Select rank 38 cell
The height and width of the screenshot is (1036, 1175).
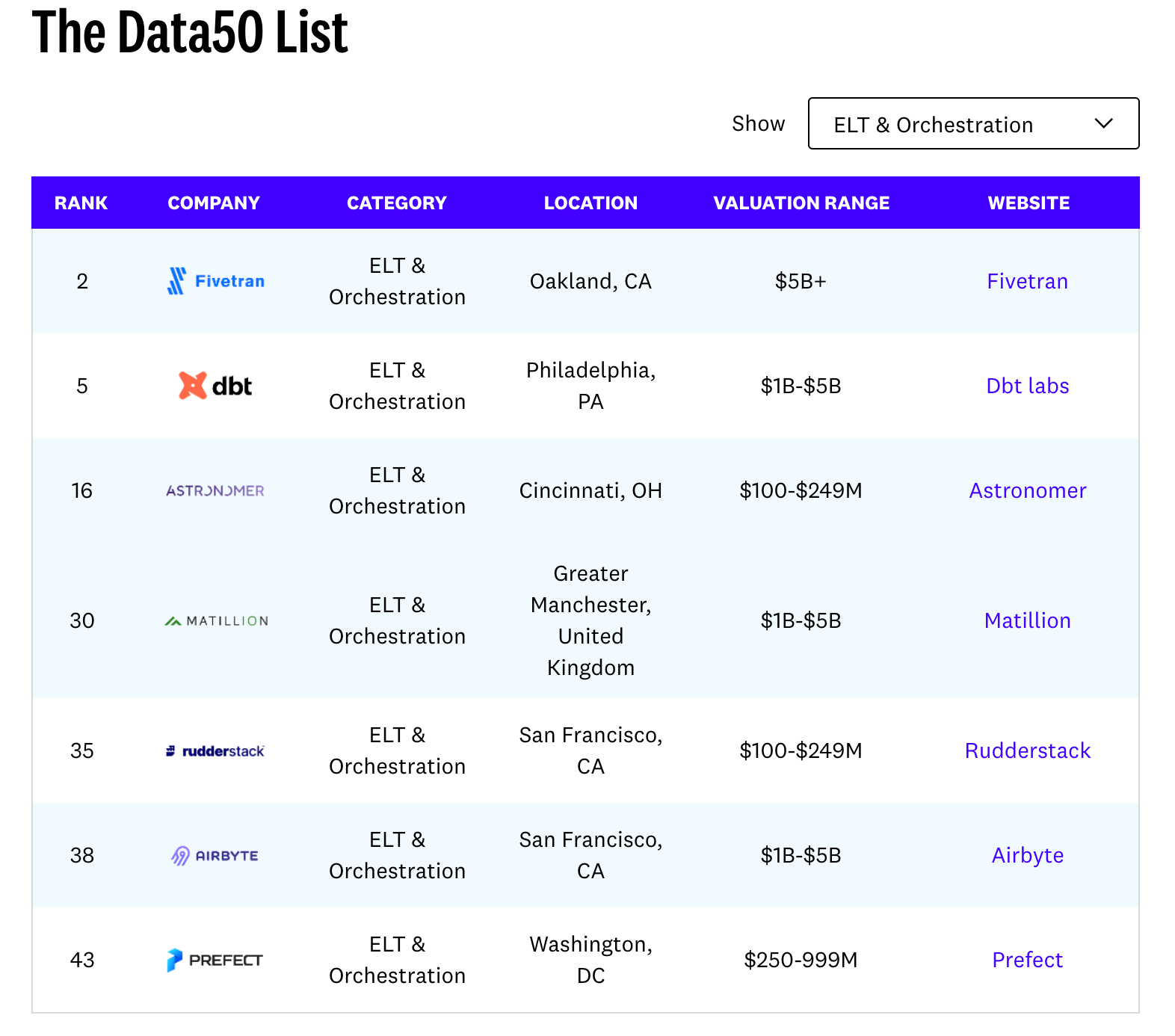(x=82, y=855)
